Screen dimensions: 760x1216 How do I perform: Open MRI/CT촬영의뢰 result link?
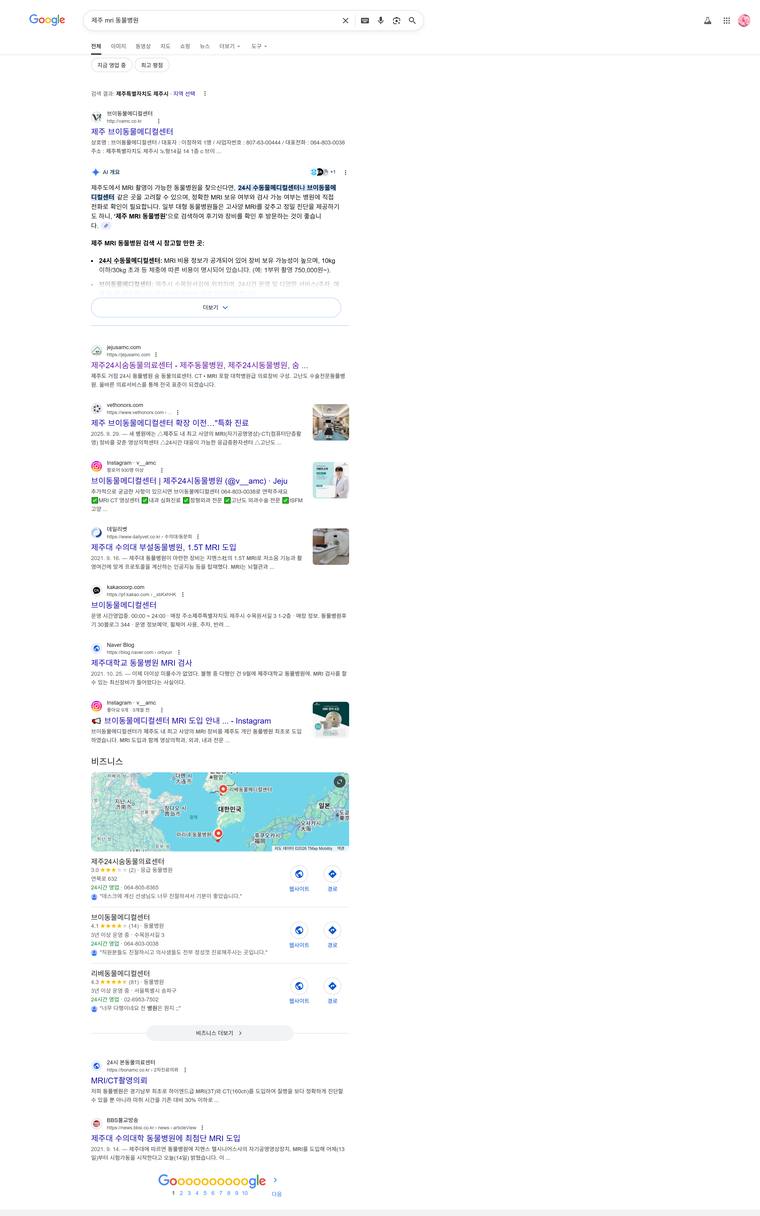(x=119, y=1081)
